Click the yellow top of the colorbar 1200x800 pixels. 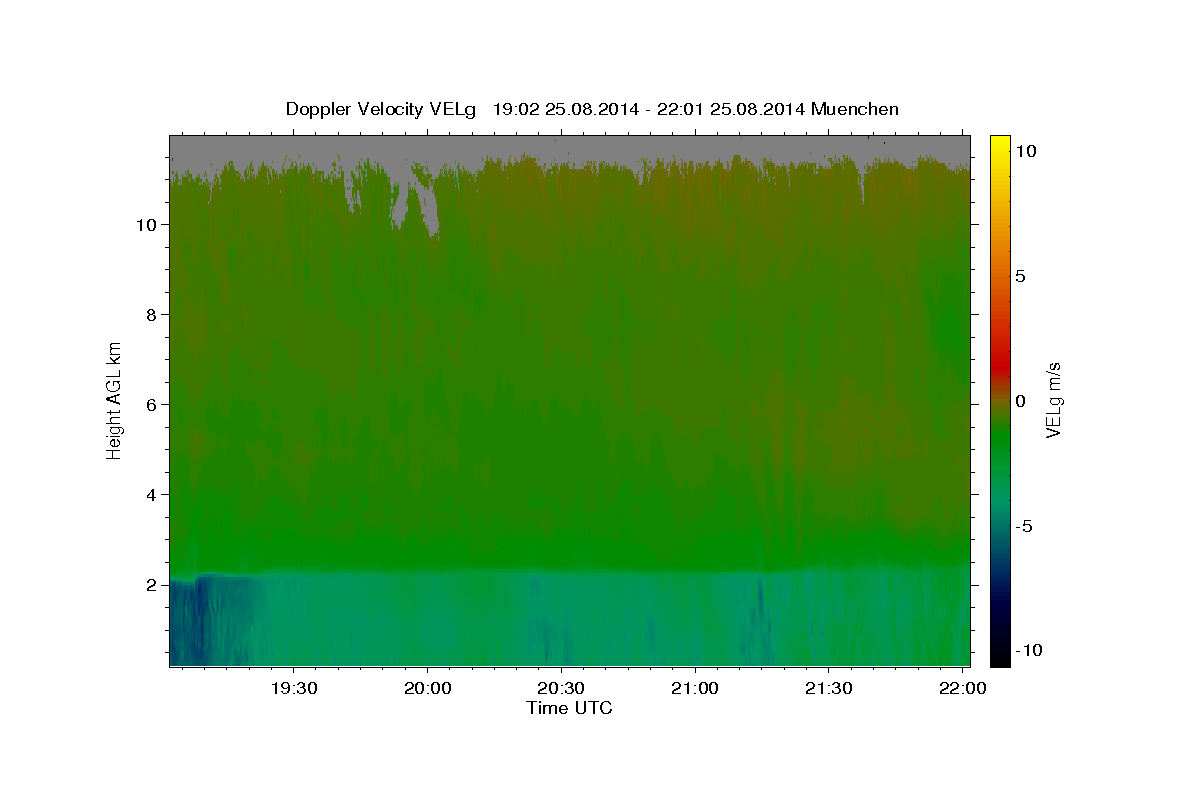[1000, 145]
